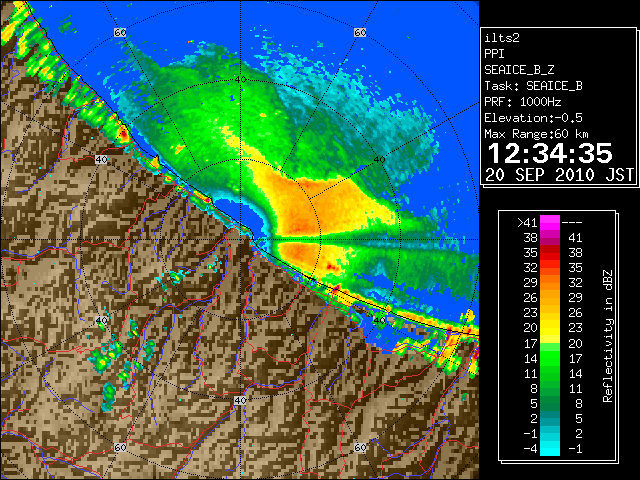The height and width of the screenshot is (480, 640).
Task: Pick the medium green 8 to 11 swatch
Action: [550, 389]
